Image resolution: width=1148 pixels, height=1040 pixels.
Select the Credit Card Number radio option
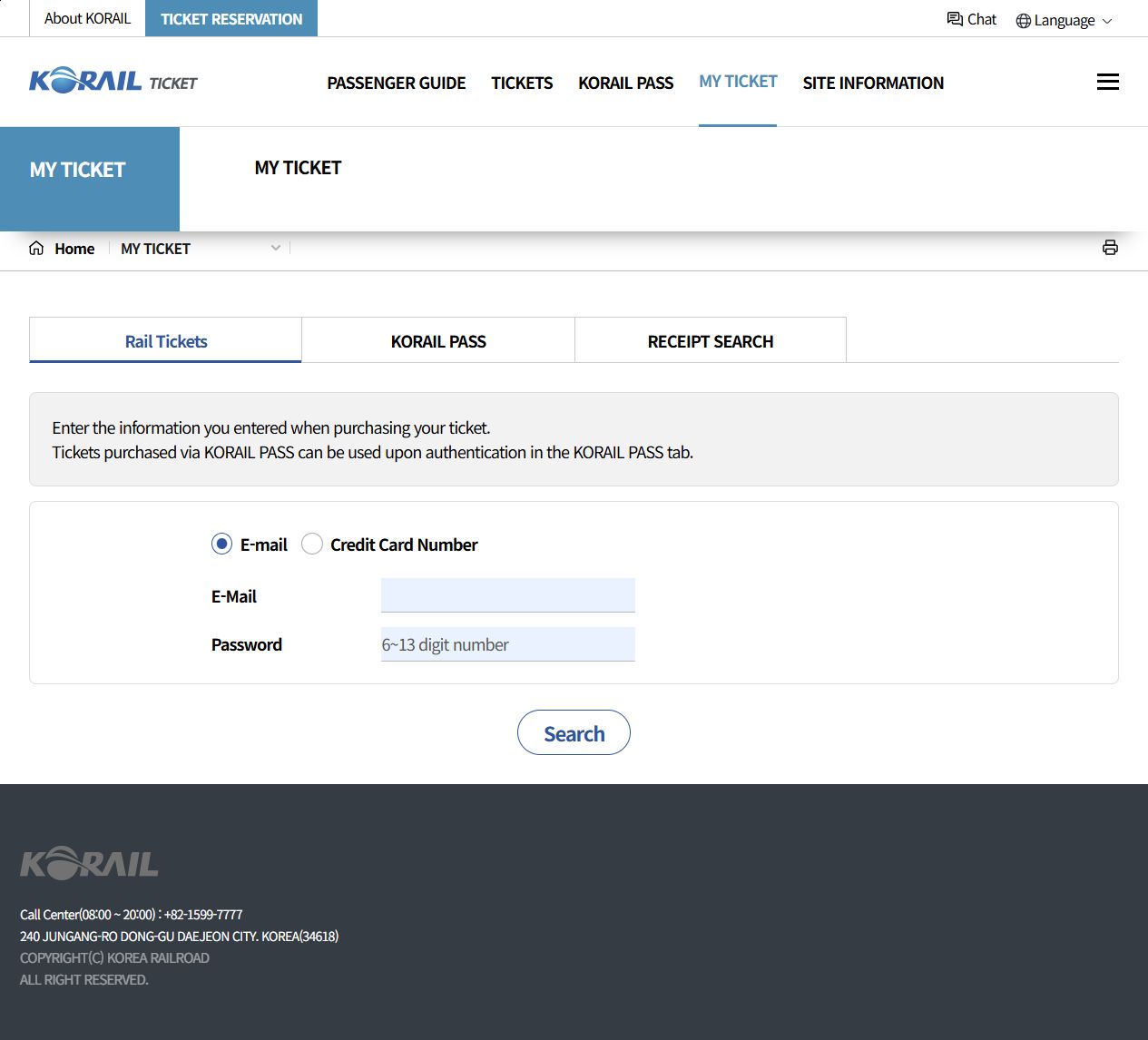point(311,544)
